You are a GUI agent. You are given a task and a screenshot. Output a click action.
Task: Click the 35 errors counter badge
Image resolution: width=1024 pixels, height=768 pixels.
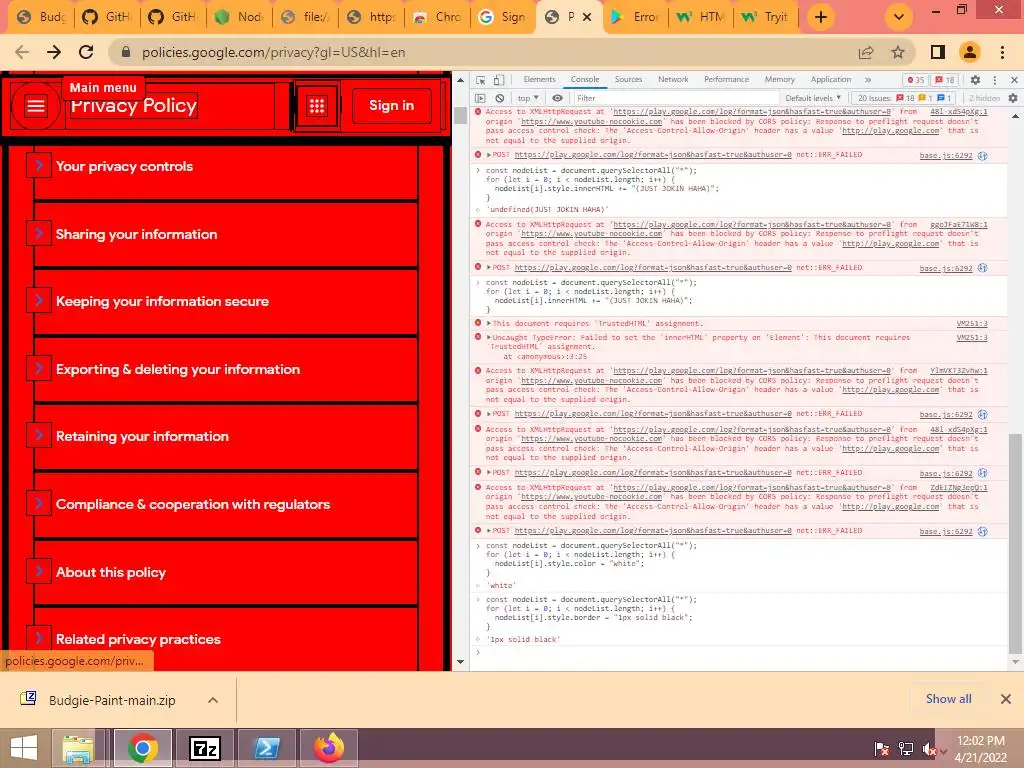pyautogui.click(x=916, y=80)
